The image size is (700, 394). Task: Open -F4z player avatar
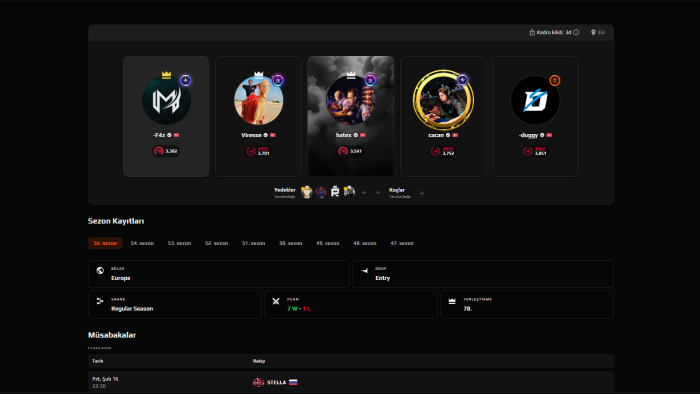(166, 100)
